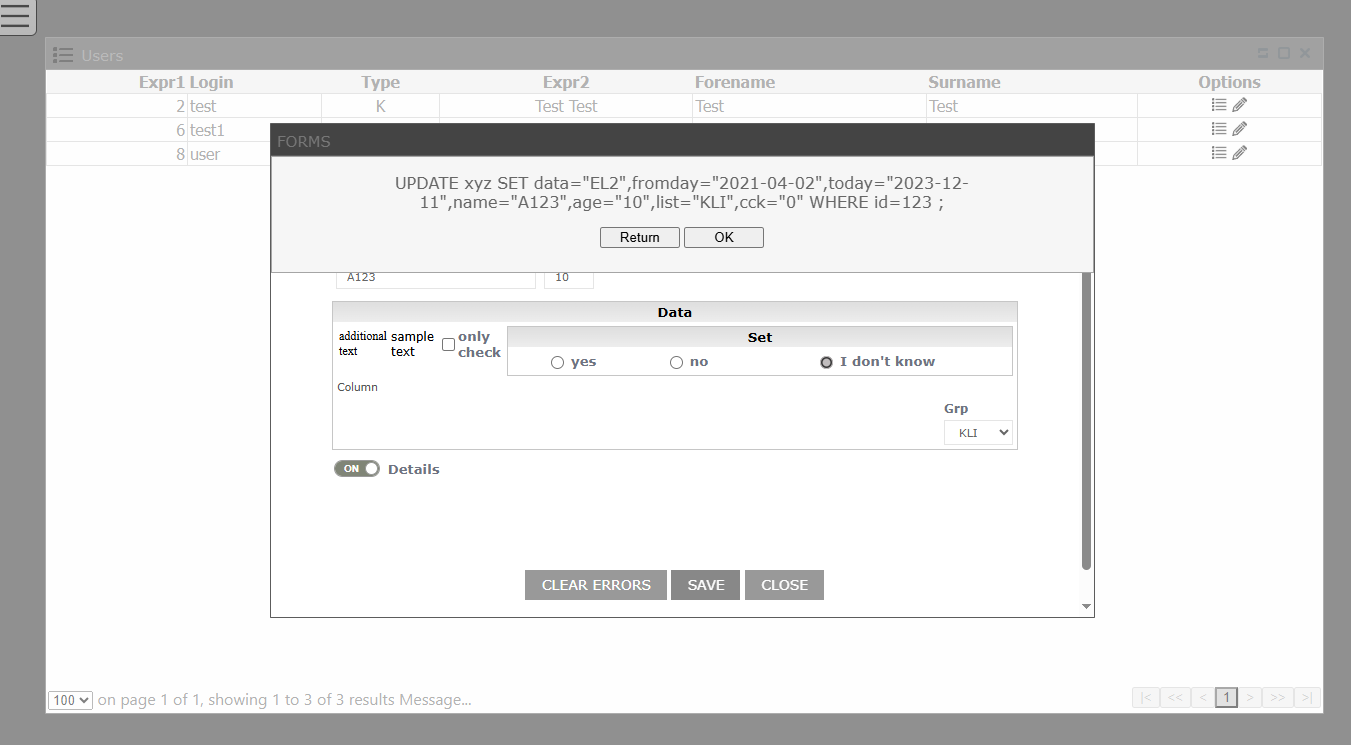Click list icon in row user
The image size is (1351, 745).
coord(1218,153)
